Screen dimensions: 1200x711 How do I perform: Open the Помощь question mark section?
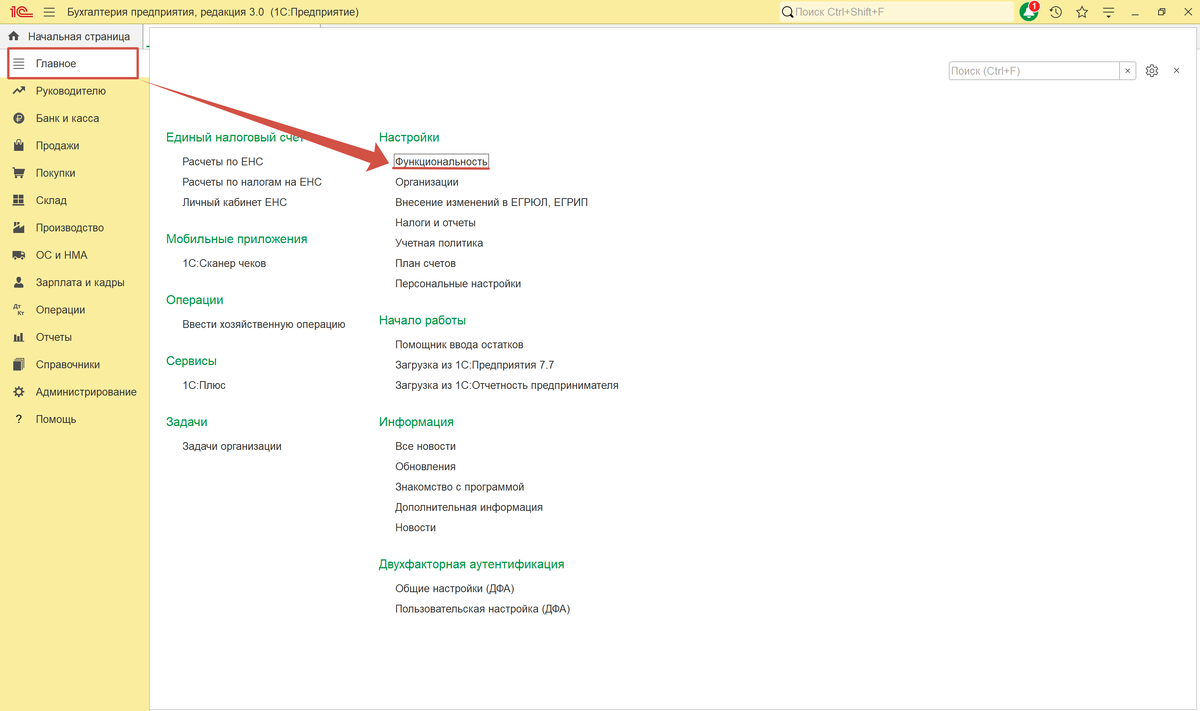click(56, 419)
